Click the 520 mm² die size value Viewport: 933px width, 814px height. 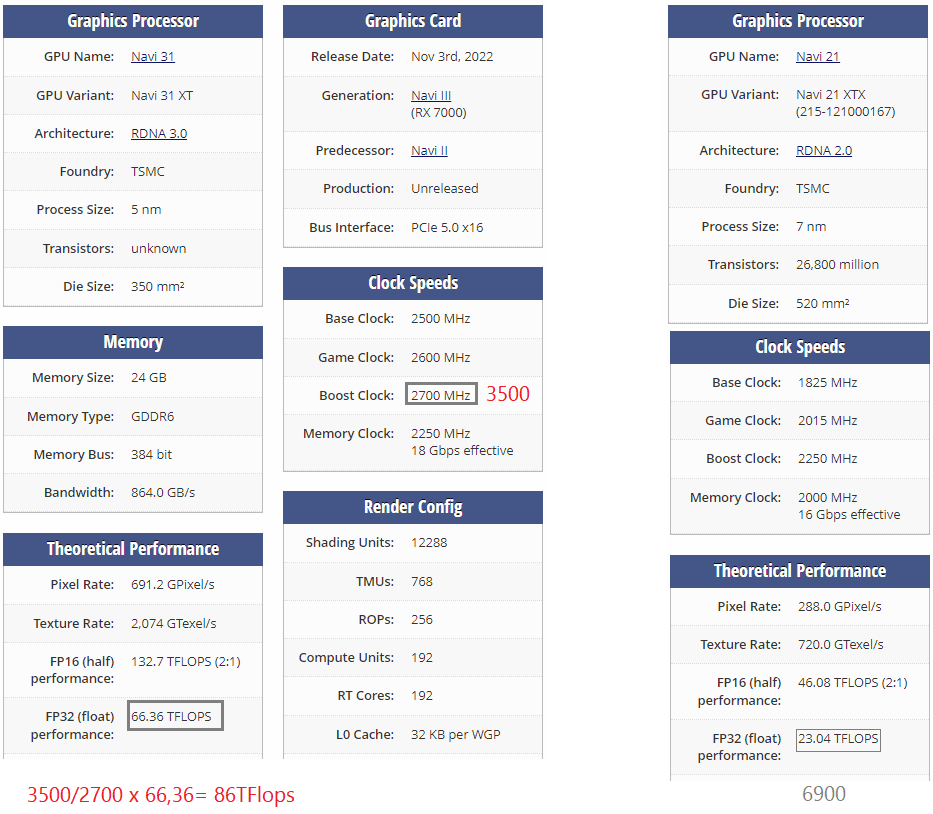click(823, 303)
